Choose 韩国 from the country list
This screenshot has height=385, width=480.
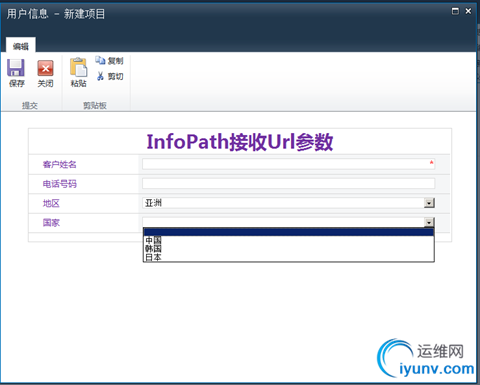pos(289,248)
